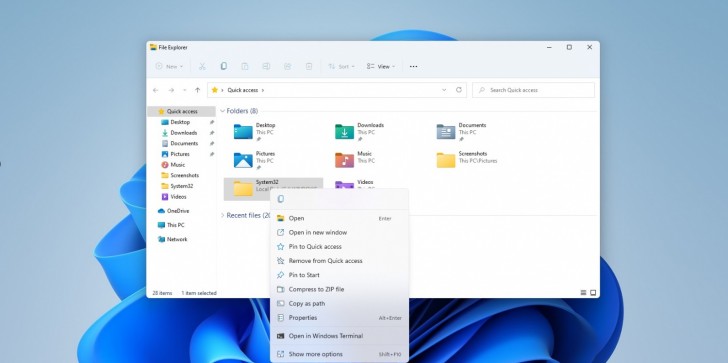Open the See more ellipsis menu
The height and width of the screenshot is (363, 728).
[x=413, y=66]
